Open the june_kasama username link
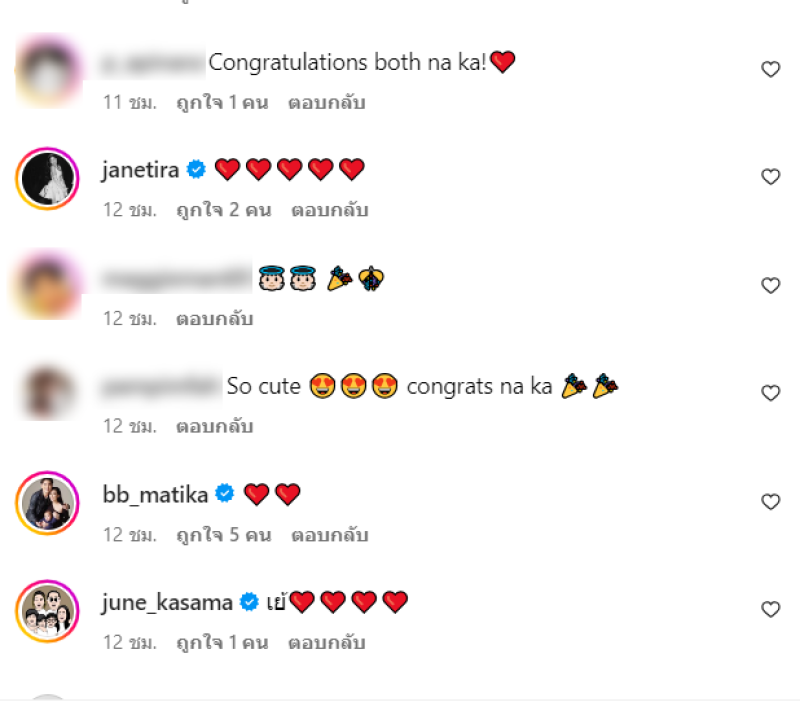The height and width of the screenshot is (702, 800). (167, 603)
